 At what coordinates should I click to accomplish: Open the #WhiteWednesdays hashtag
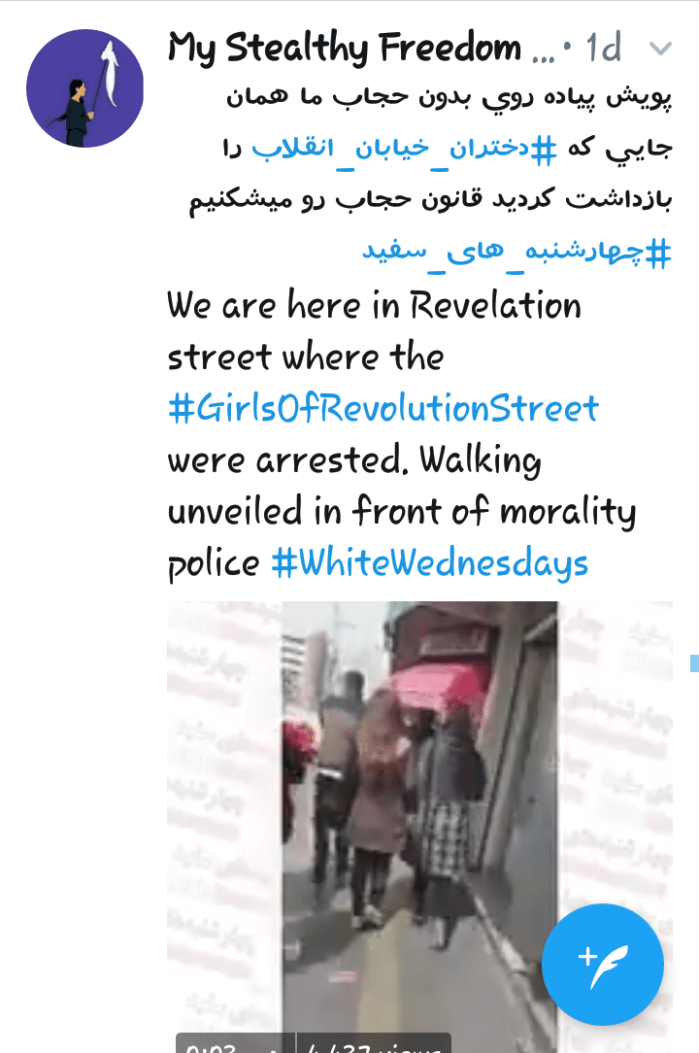coord(430,563)
